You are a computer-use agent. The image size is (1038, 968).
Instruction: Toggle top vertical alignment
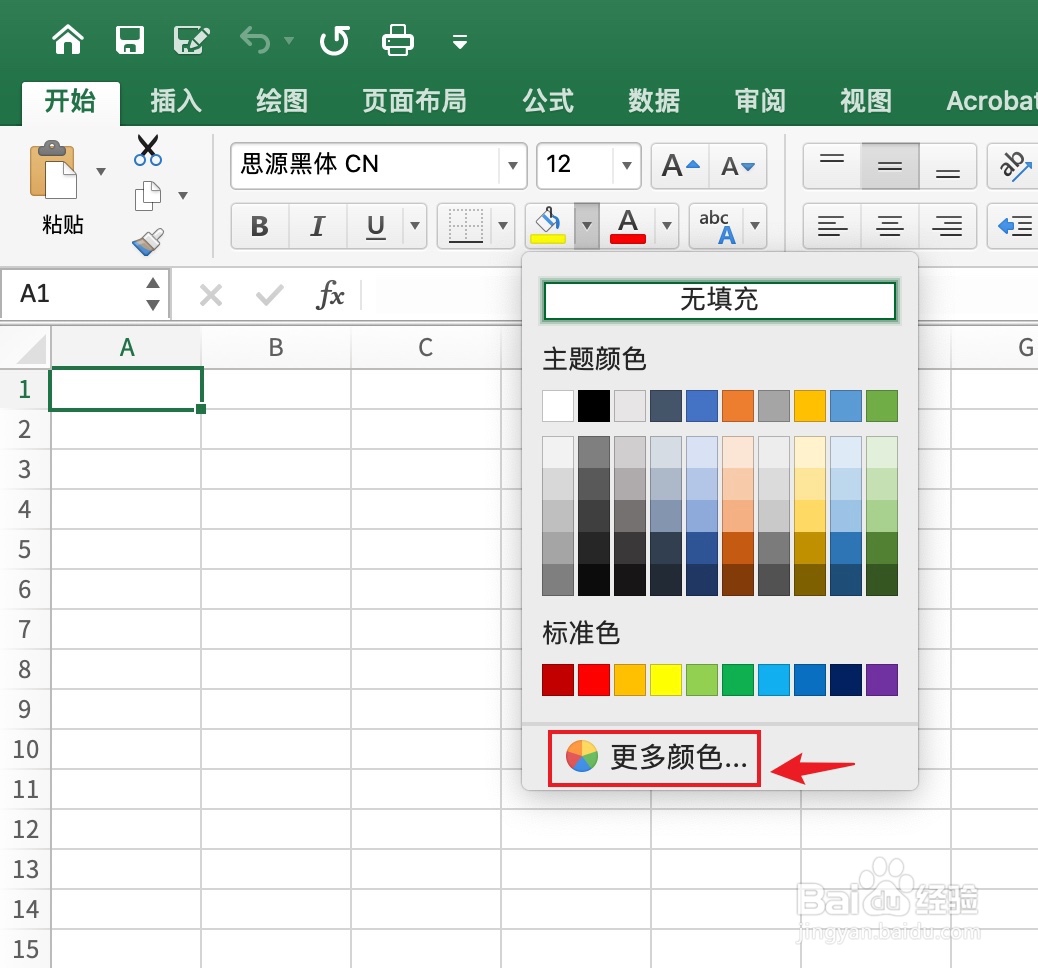tap(832, 166)
